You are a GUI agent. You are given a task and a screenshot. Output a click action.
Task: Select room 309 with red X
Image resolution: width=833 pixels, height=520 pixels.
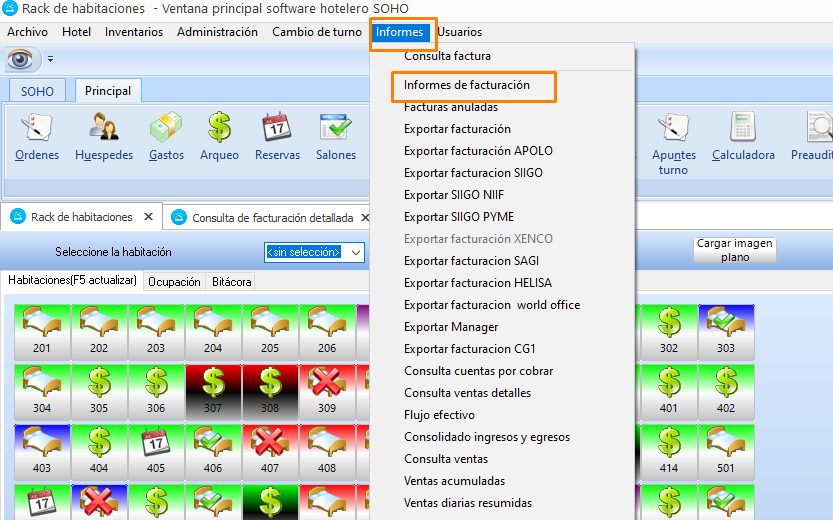coord(327,391)
